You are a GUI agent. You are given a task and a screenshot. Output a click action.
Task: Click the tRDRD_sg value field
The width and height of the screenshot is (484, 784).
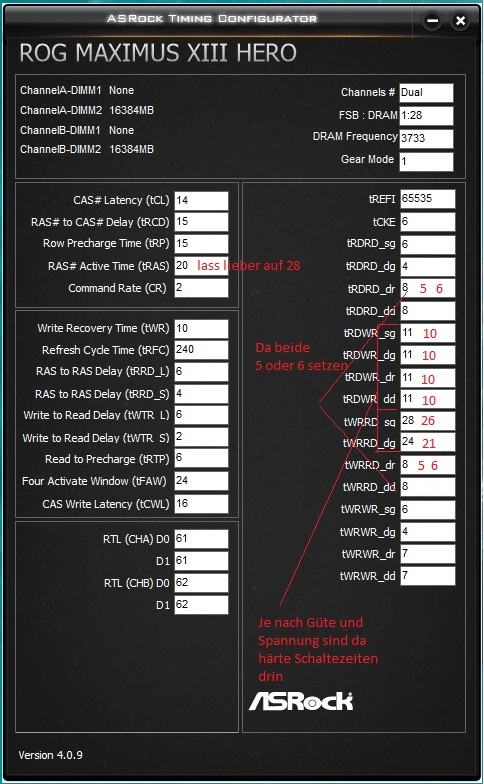tap(428, 244)
